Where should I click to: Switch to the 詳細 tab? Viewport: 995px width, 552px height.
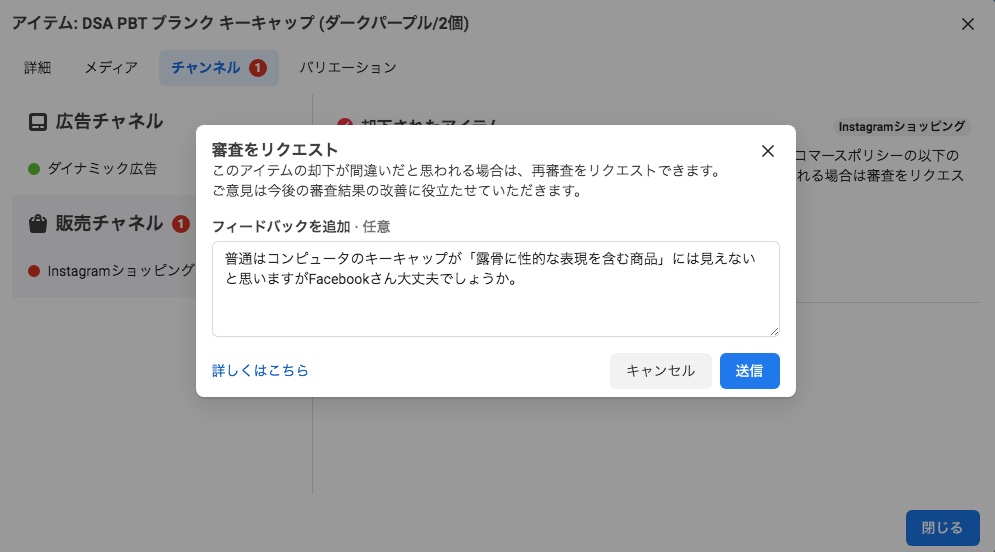pyautogui.click(x=37, y=67)
